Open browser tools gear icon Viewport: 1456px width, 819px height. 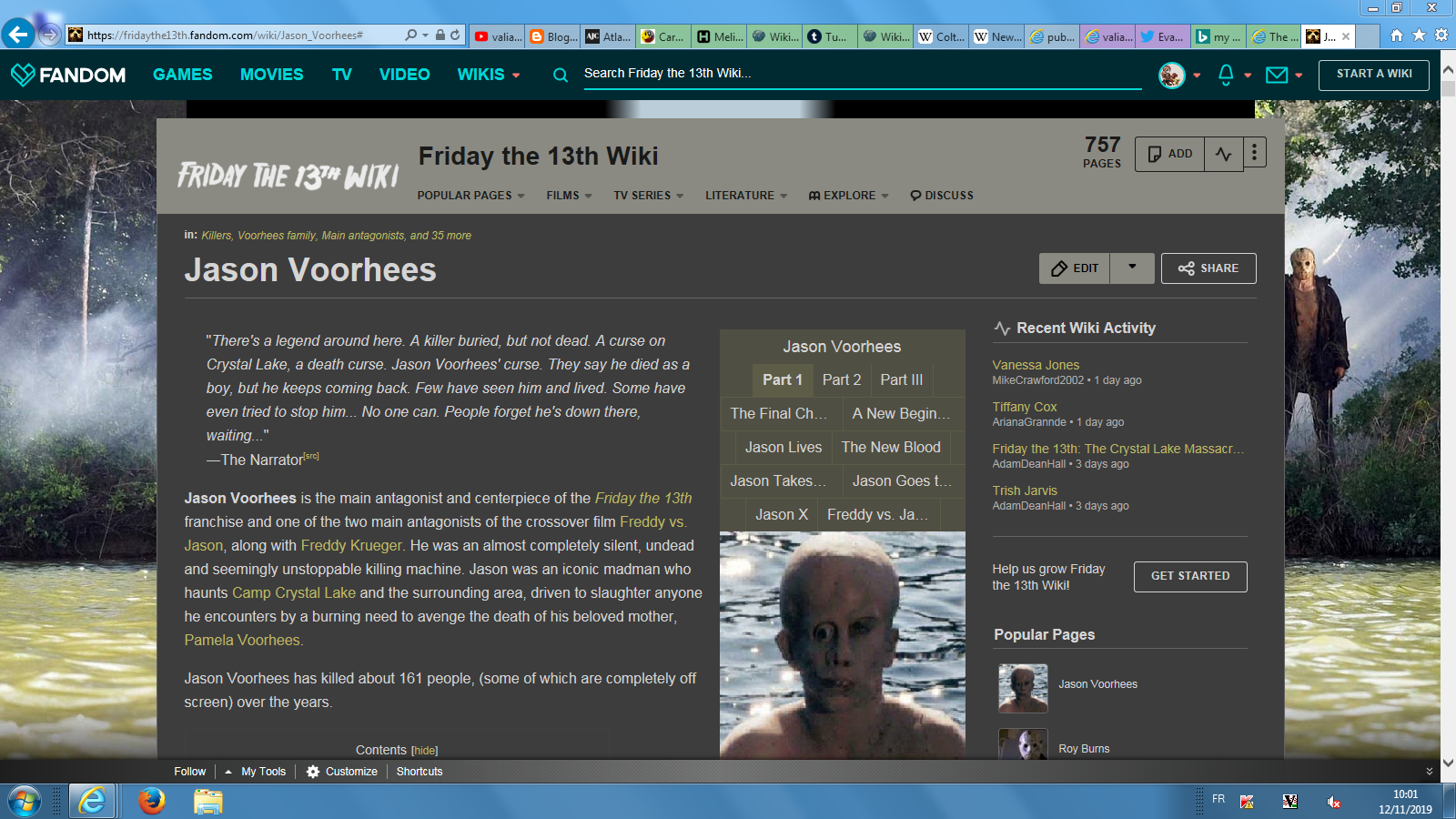(x=1441, y=35)
